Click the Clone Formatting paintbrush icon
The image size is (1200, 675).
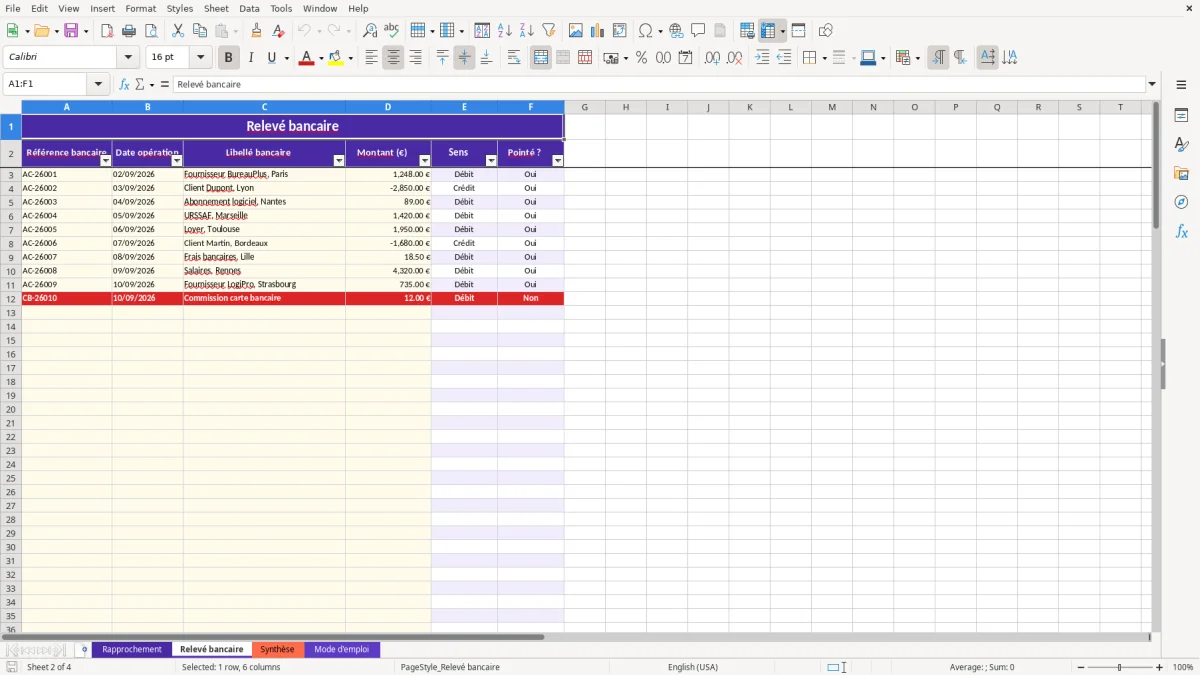tap(257, 31)
